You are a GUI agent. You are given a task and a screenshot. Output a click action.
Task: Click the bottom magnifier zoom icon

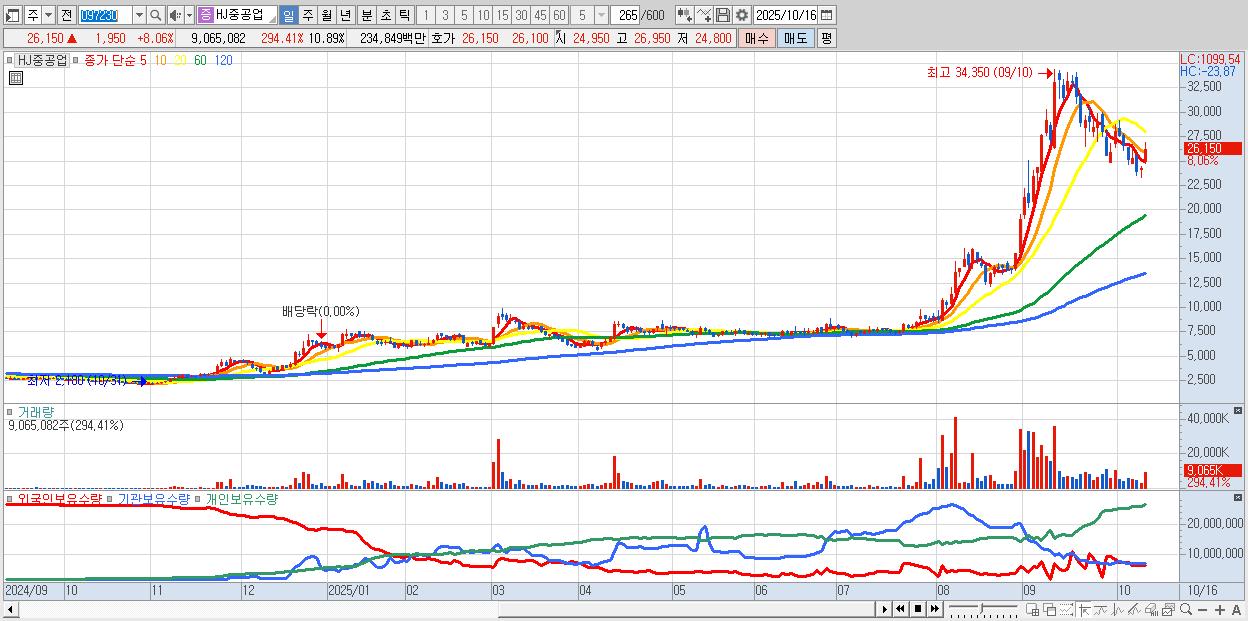[x=1186, y=609]
